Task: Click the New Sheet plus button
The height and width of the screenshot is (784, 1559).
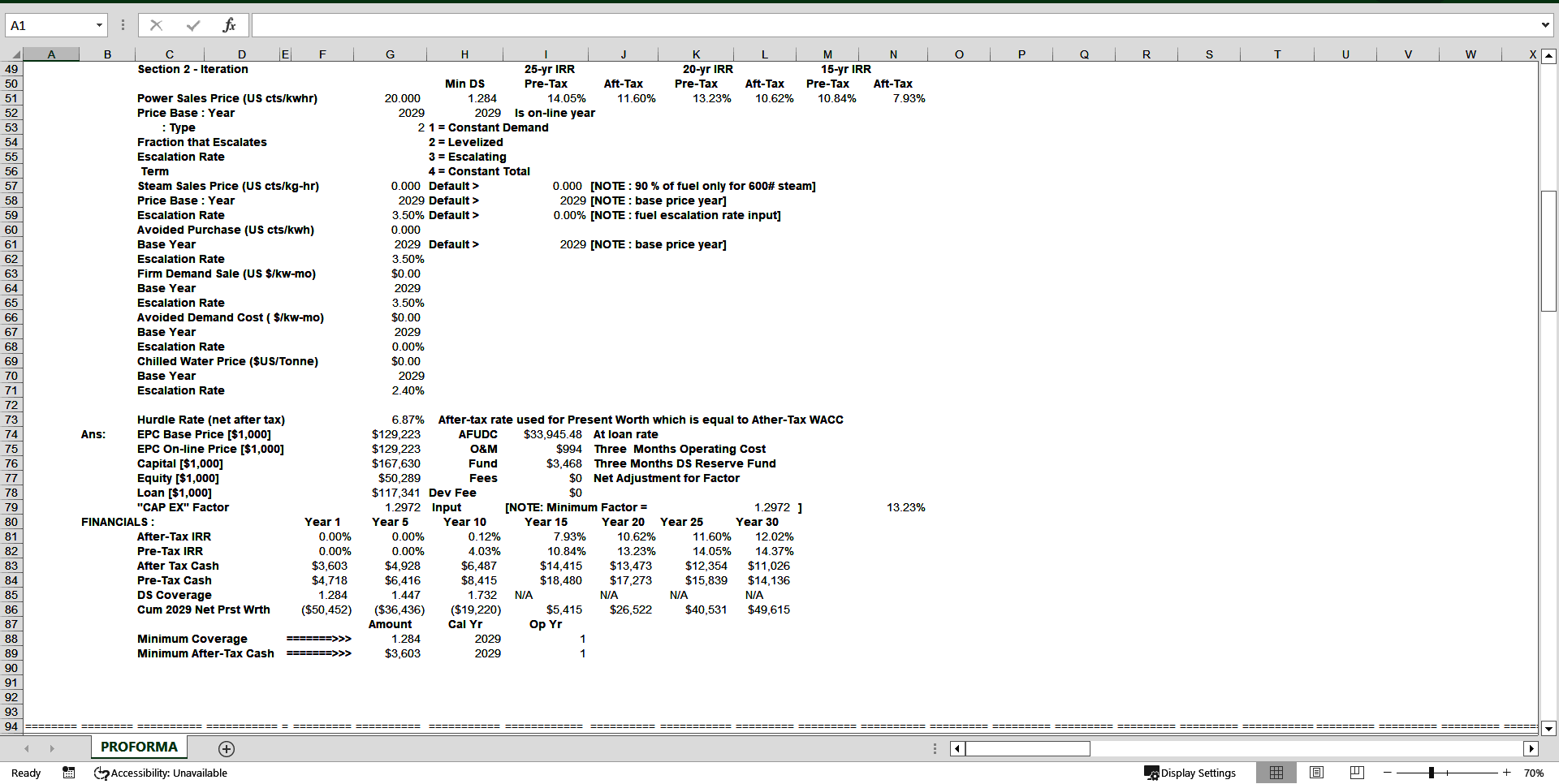Action: (226, 748)
